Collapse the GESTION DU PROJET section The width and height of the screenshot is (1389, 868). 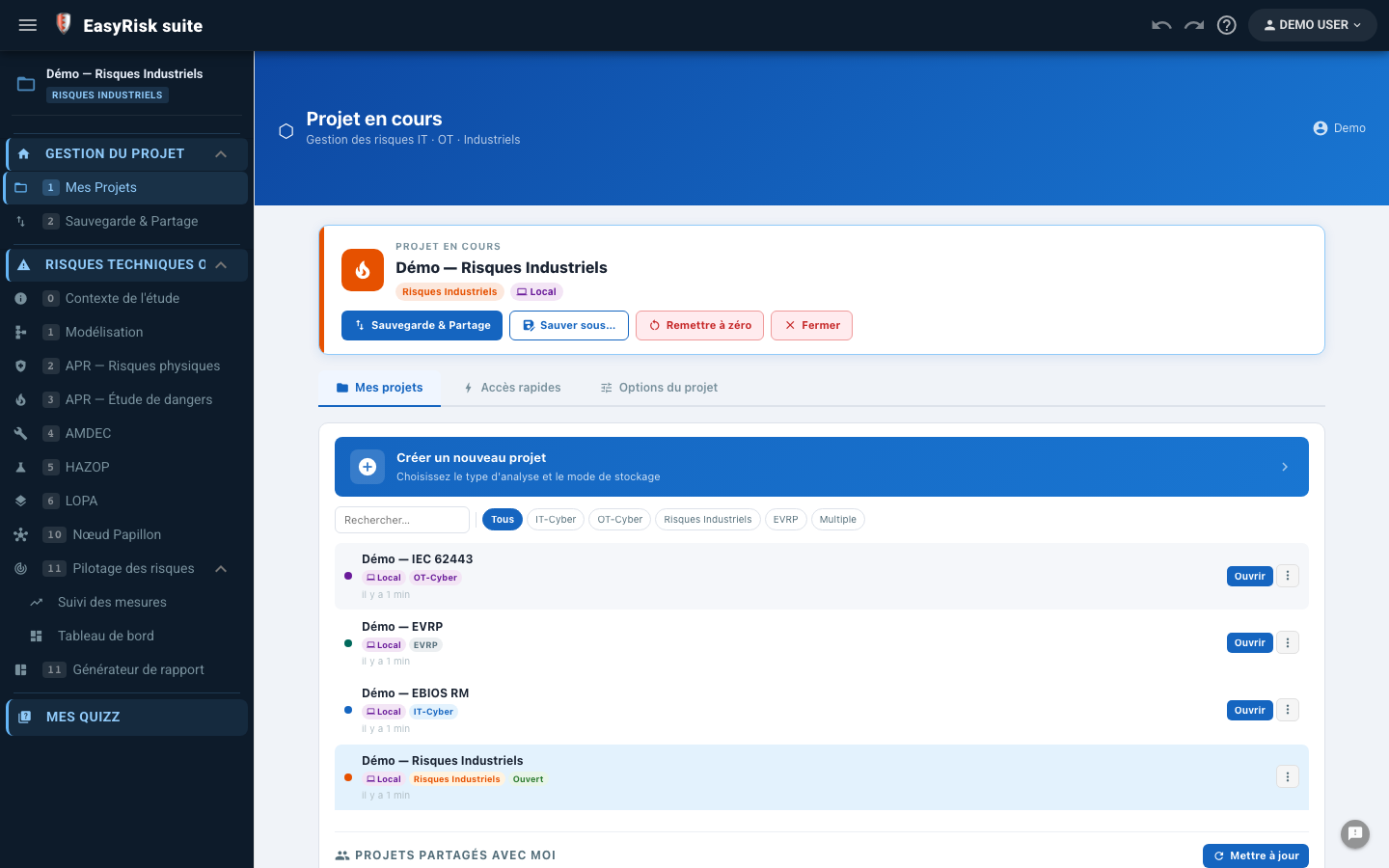(221, 154)
